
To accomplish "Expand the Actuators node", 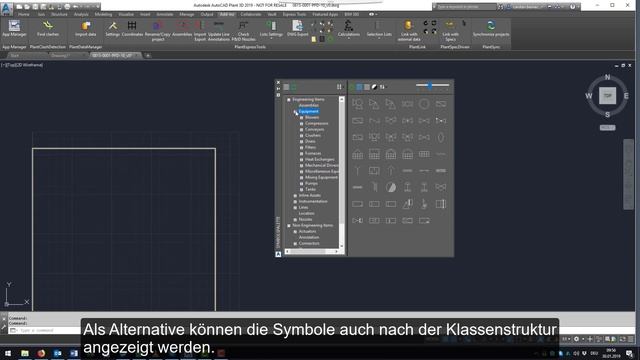I will [x=295, y=231].
